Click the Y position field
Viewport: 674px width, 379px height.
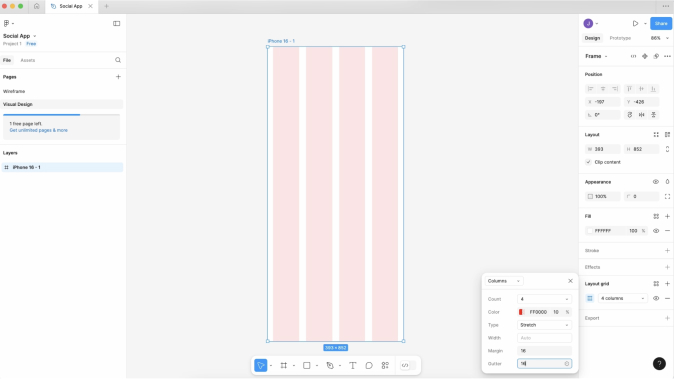641,102
